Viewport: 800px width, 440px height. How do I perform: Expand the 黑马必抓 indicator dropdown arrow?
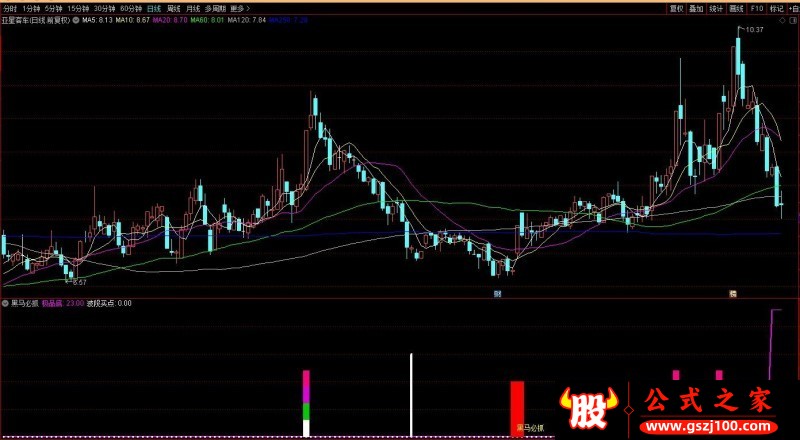pyautogui.click(x=5, y=303)
